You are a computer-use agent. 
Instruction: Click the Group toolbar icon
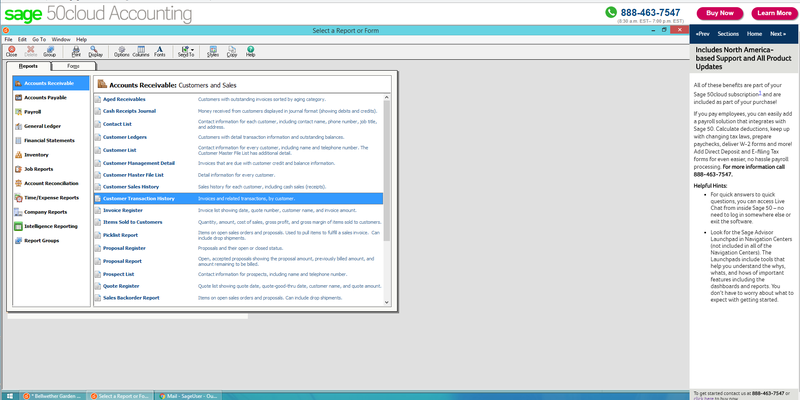(49, 52)
